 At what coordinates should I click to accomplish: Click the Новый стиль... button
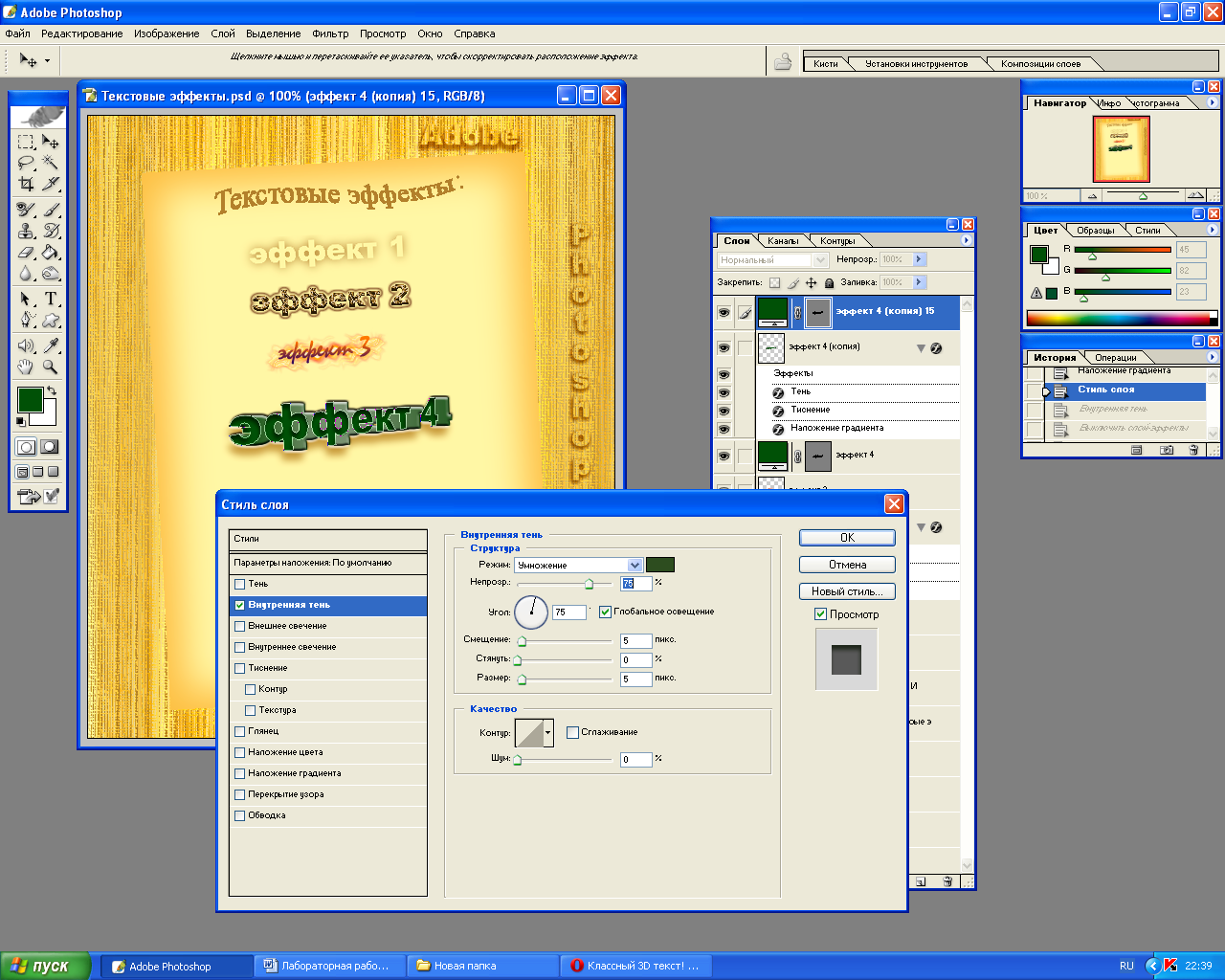click(847, 591)
